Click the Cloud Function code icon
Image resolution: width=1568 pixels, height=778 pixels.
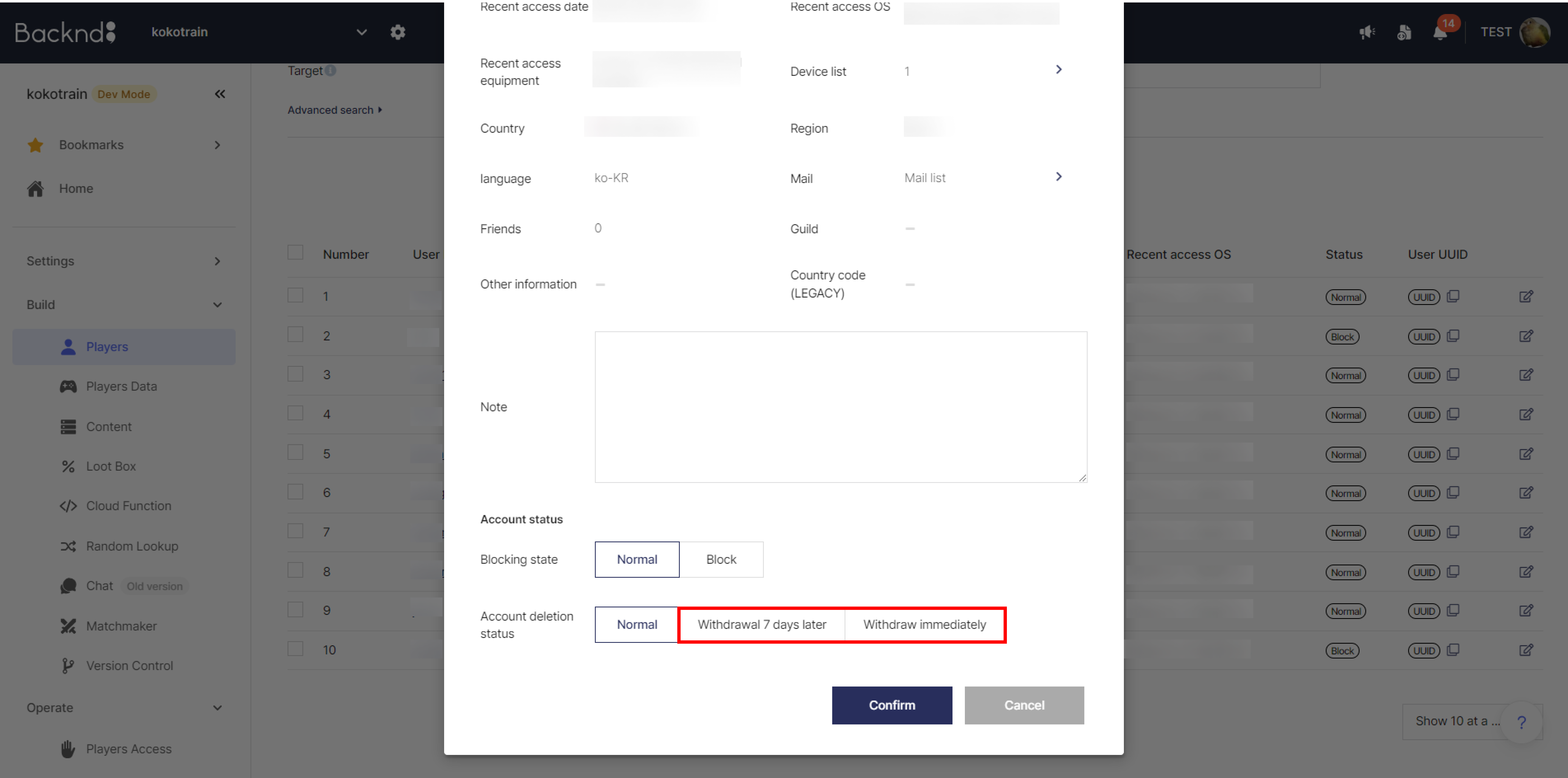coord(68,506)
